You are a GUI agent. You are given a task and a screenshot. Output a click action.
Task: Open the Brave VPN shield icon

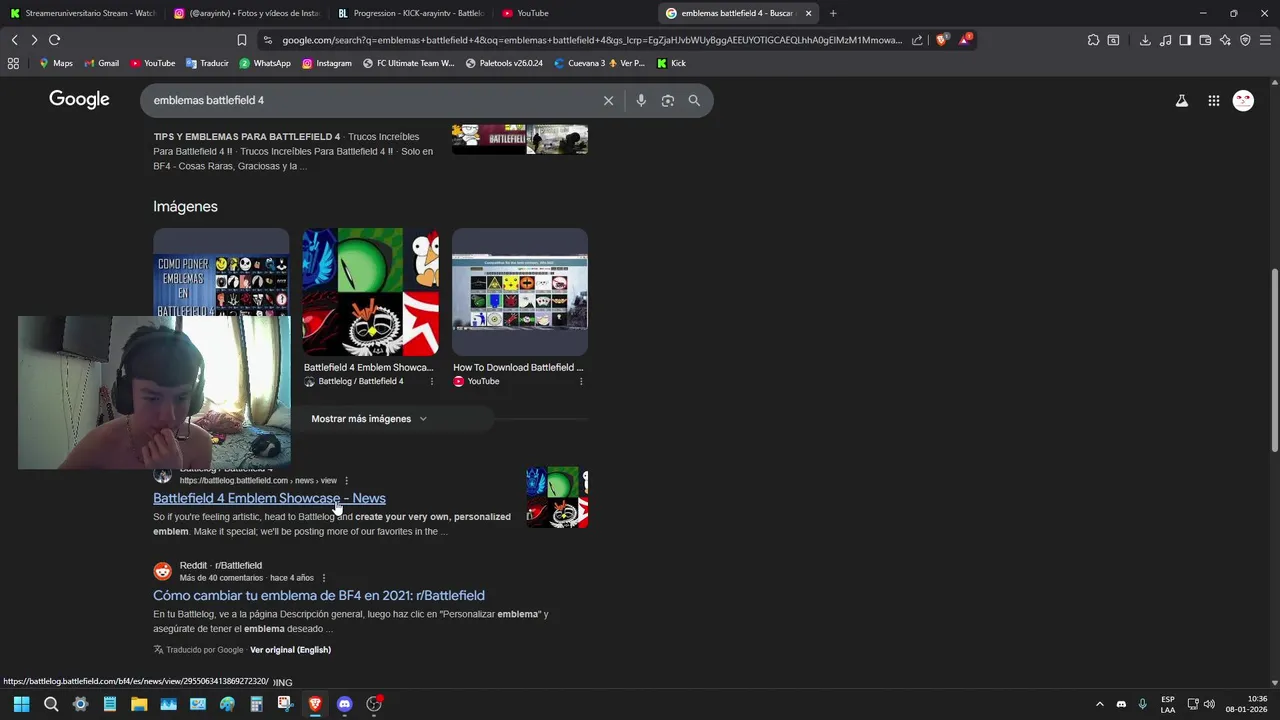tap(1245, 40)
